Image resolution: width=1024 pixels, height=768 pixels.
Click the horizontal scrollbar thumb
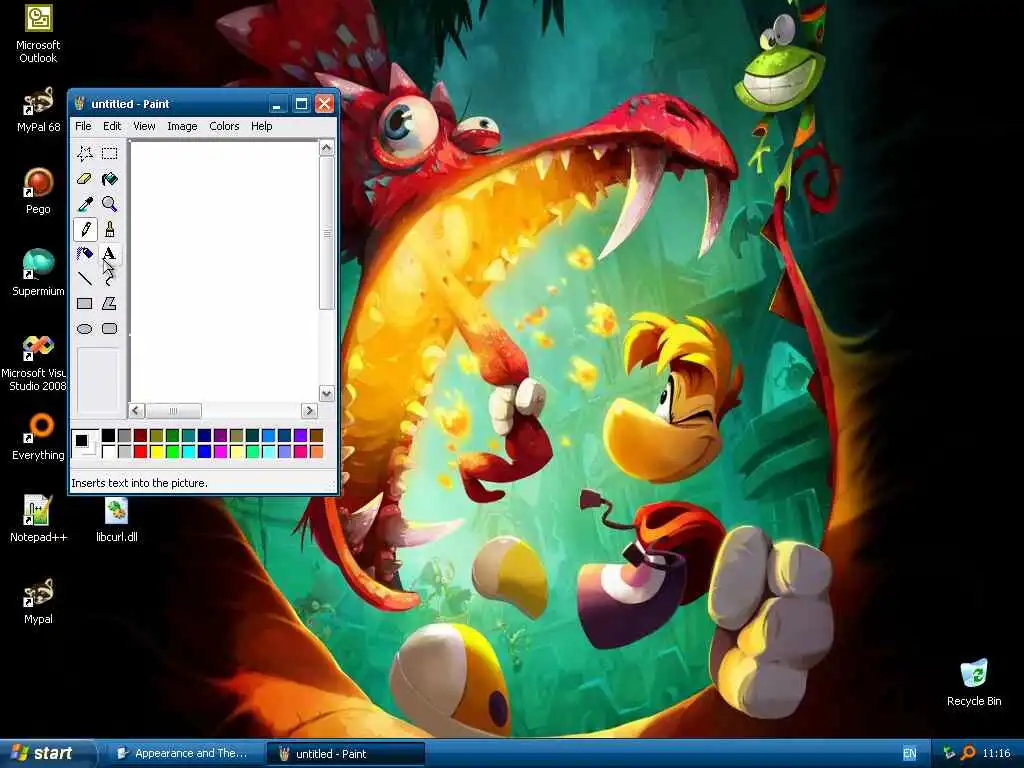point(173,410)
